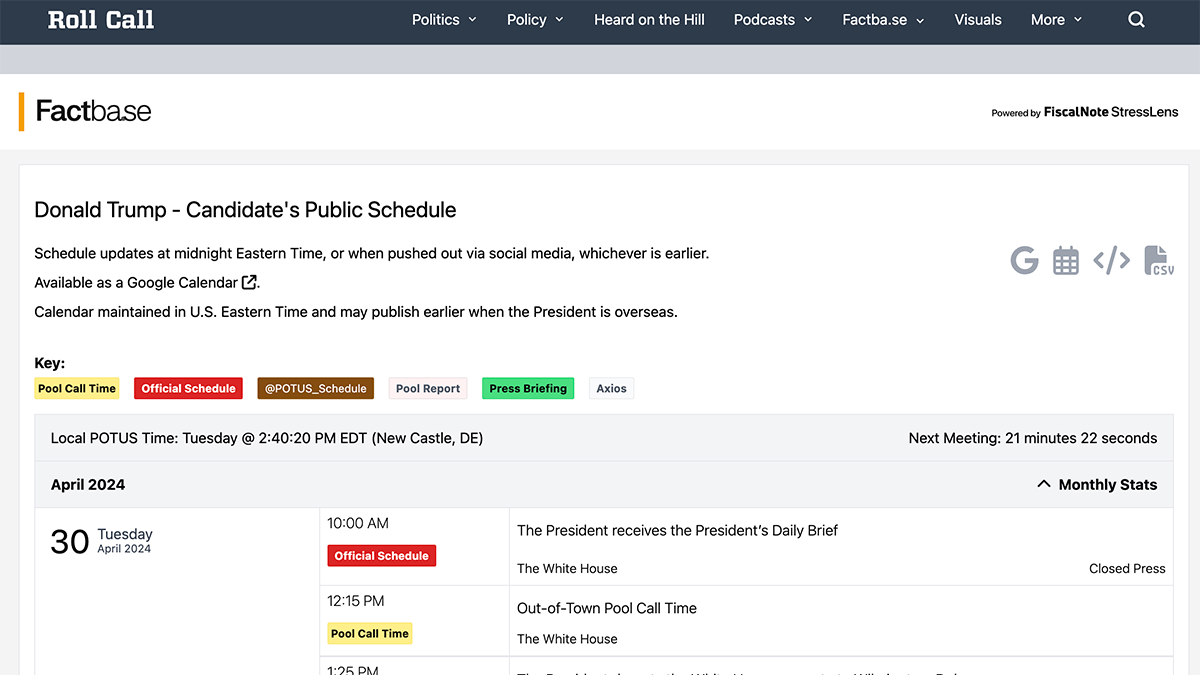
Task: Open the Visuals menu item
Action: 978,20
